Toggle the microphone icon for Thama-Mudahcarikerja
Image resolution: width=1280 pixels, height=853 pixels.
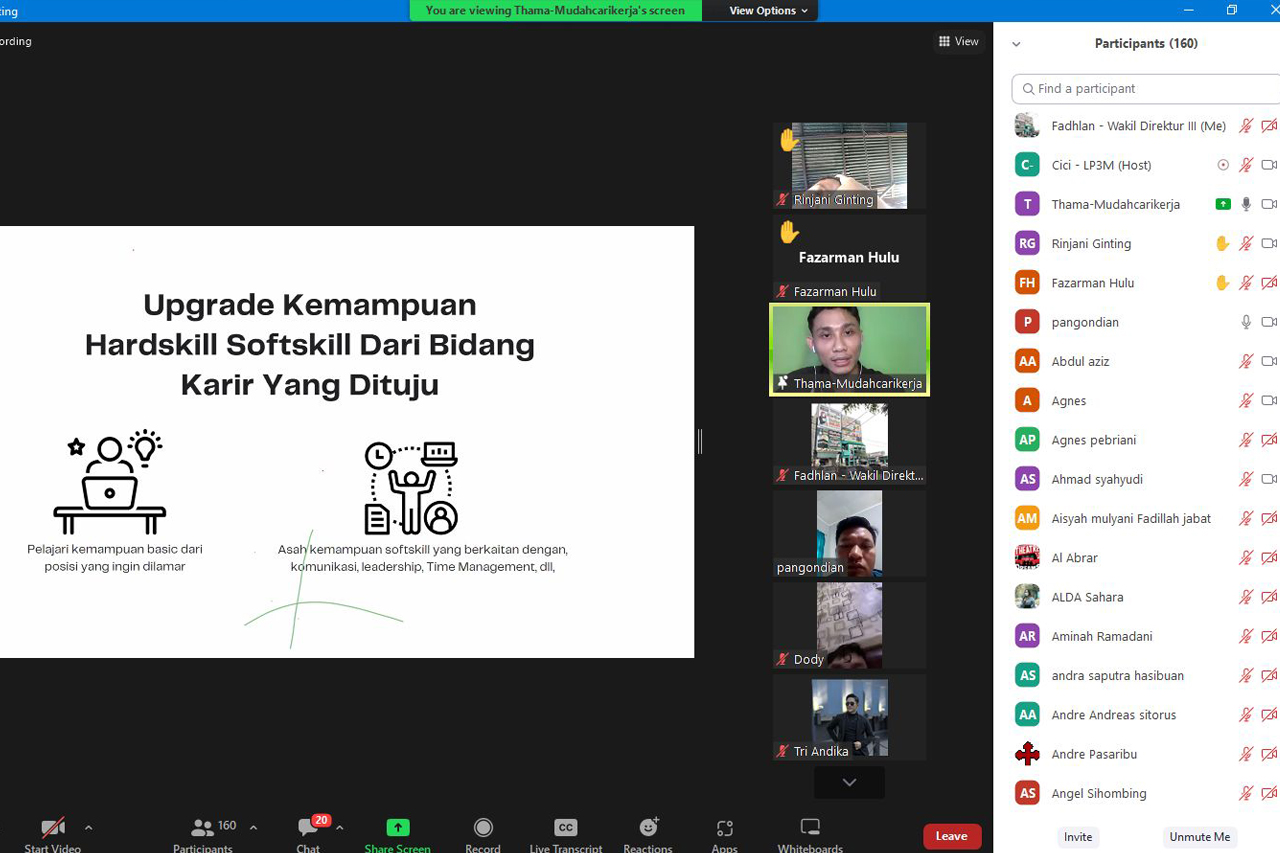(1246, 204)
